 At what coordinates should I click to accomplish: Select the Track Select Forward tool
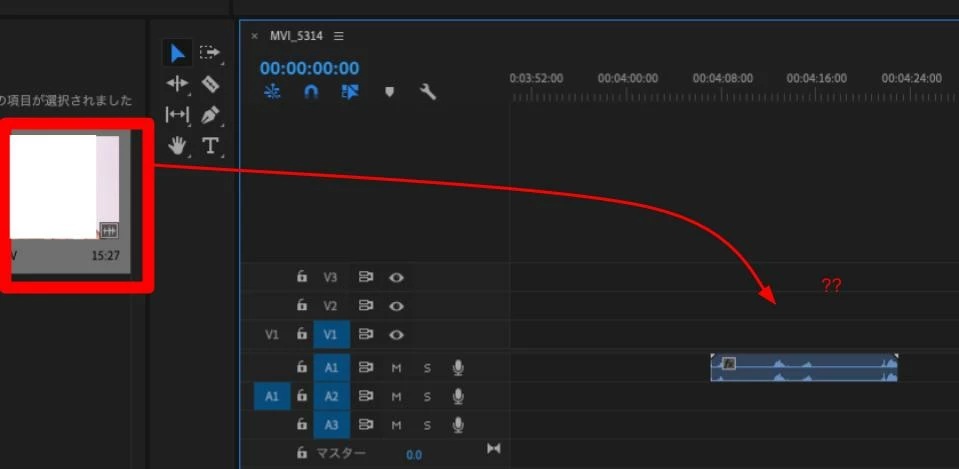click(x=210, y=53)
